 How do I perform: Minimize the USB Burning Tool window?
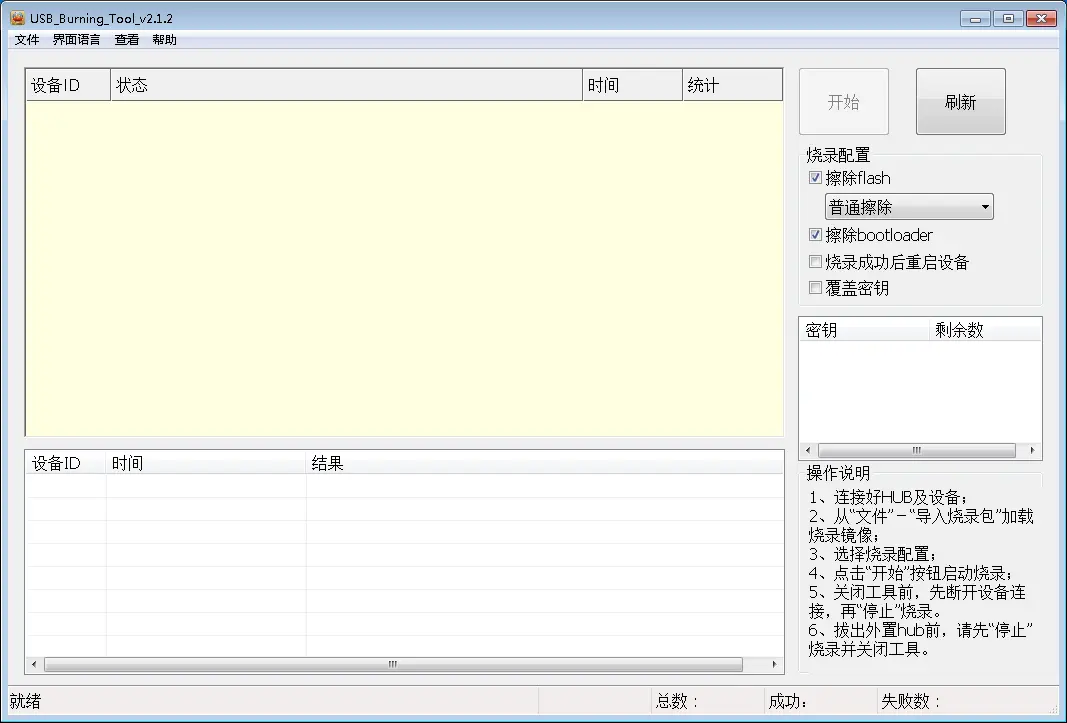click(975, 18)
